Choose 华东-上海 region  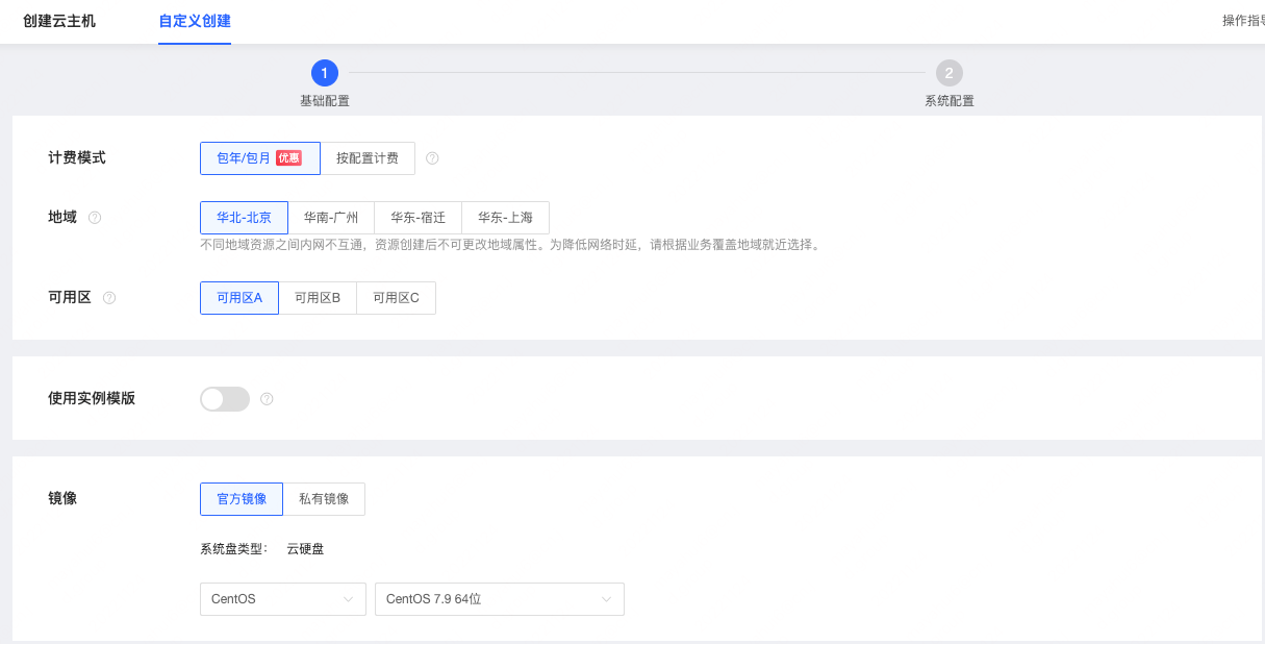505,217
